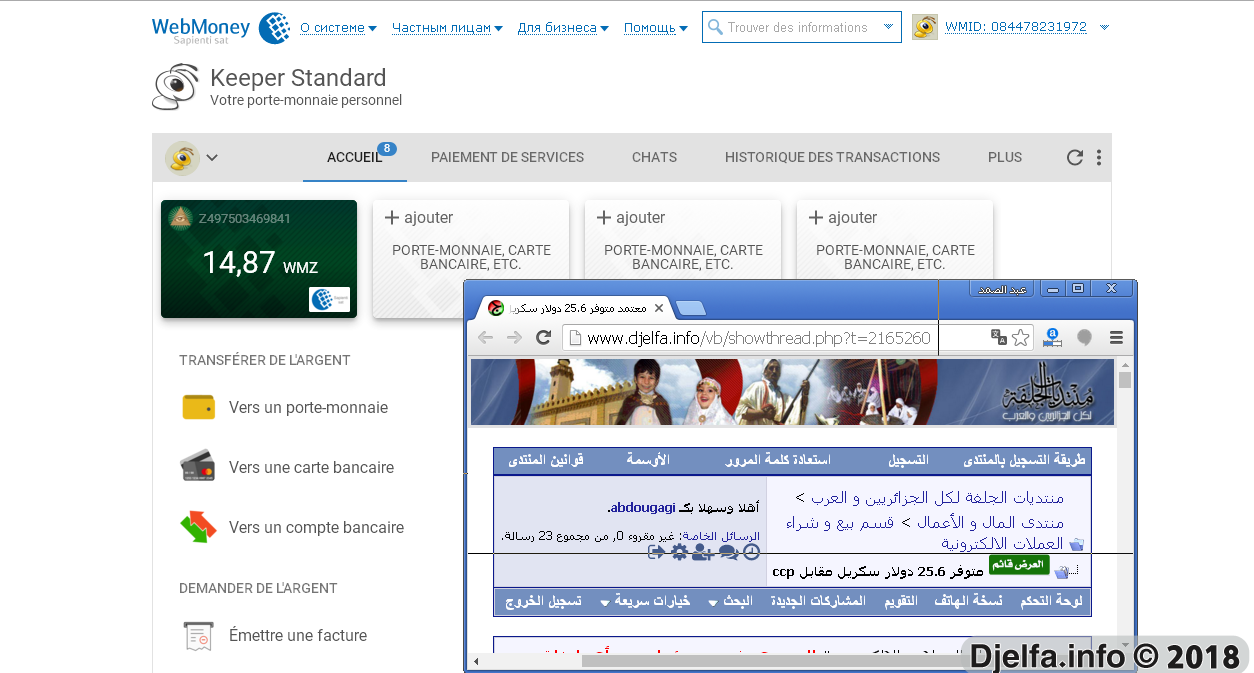This screenshot has width=1254, height=673.
Task: Open the استعادة كلمة المرور link
Action: (x=778, y=460)
